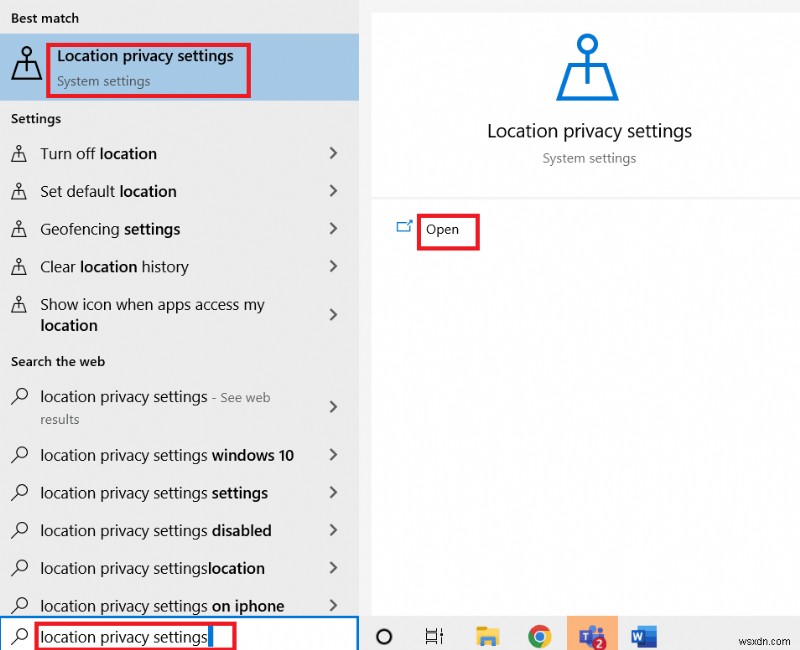Click the location pin icon in Best match

[27, 63]
